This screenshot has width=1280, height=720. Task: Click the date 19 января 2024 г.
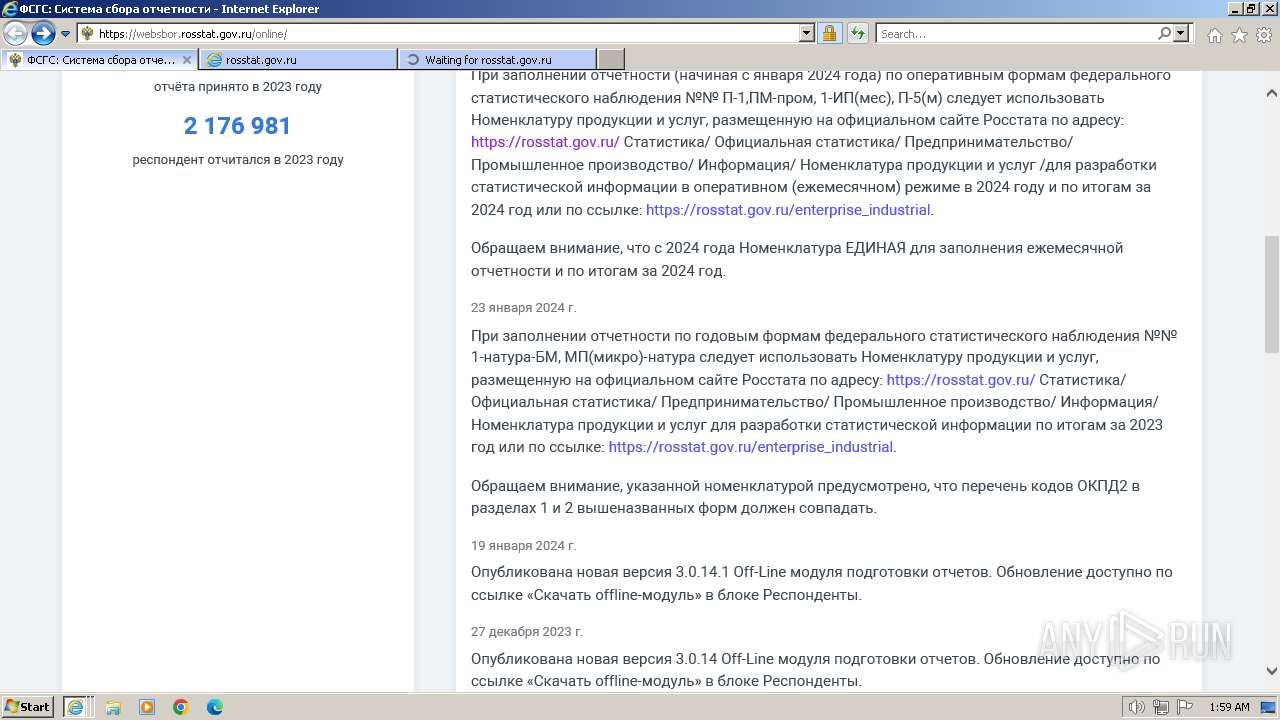(x=524, y=546)
